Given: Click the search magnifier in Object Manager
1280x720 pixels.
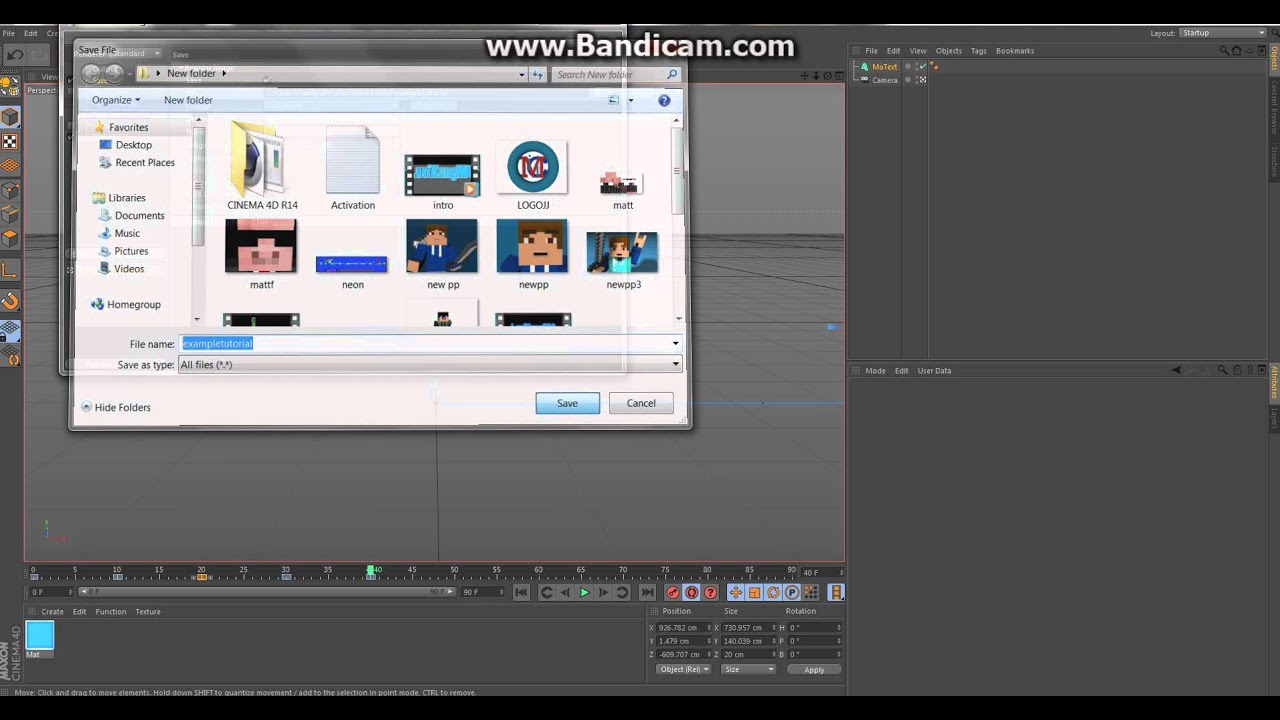Looking at the screenshot, I should 1222,51.
